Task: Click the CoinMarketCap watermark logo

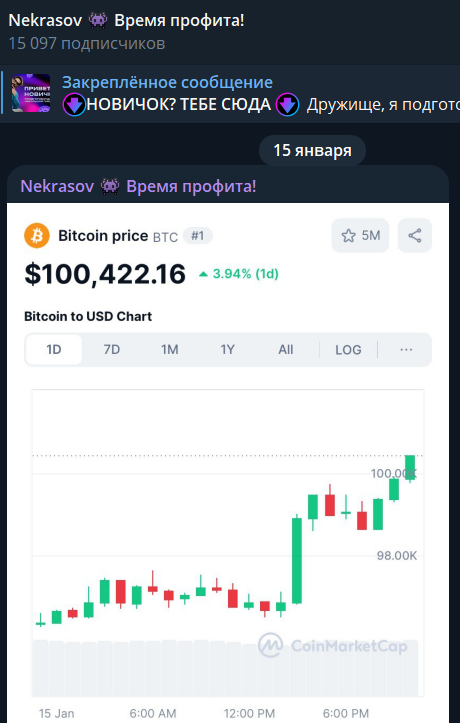Action: point(333,646)
